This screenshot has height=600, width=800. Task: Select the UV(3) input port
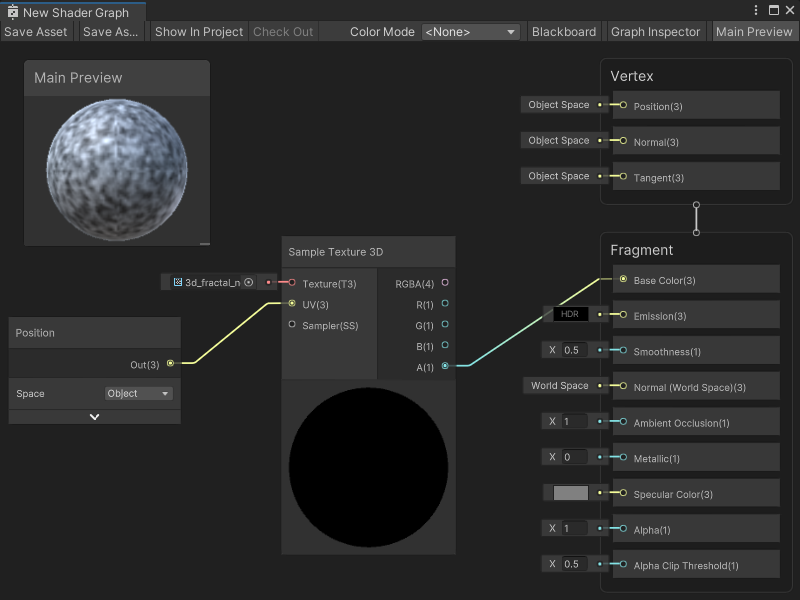coord(292,303)
